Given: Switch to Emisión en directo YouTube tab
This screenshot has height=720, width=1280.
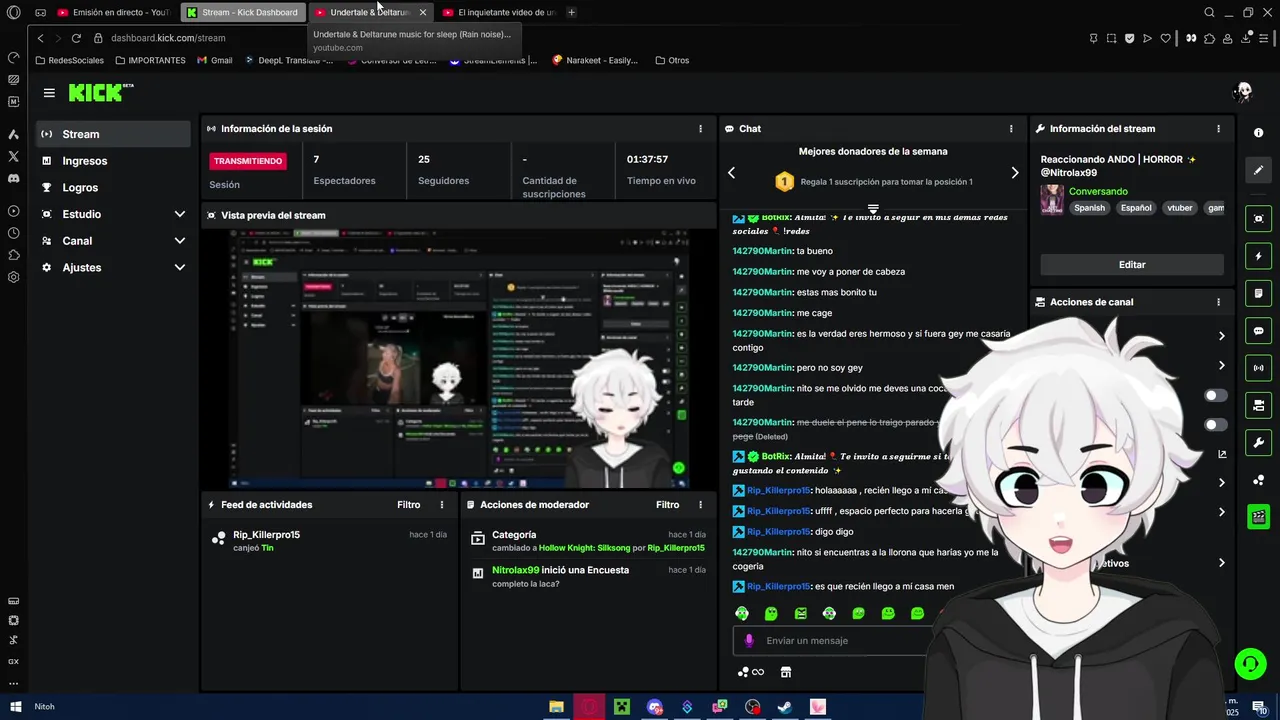Looking at the screenshot, I should 114,12.
